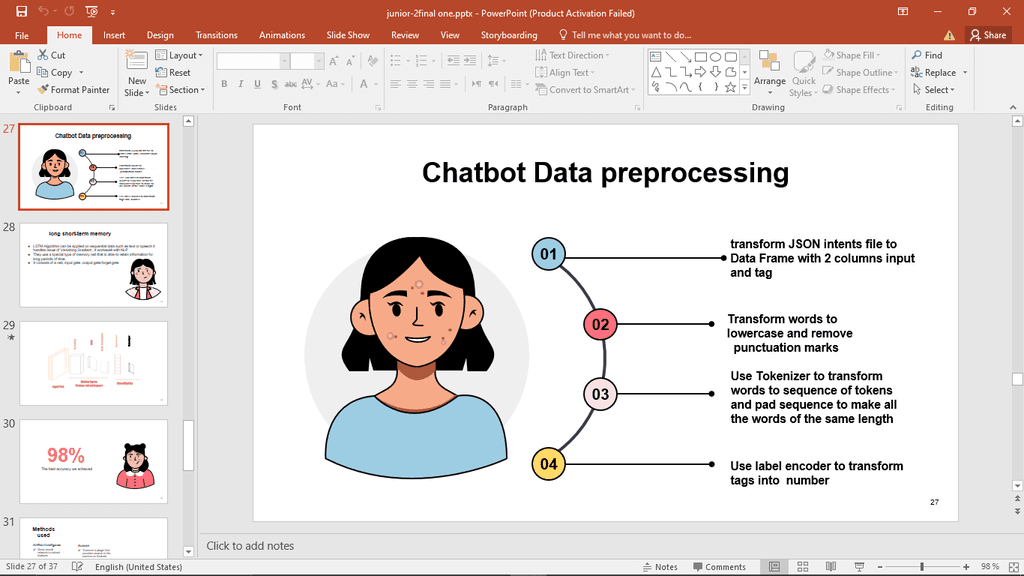Viewport: 1024px width, 576px height.
Task: Open the Animations tab
Action: [282, 35]
